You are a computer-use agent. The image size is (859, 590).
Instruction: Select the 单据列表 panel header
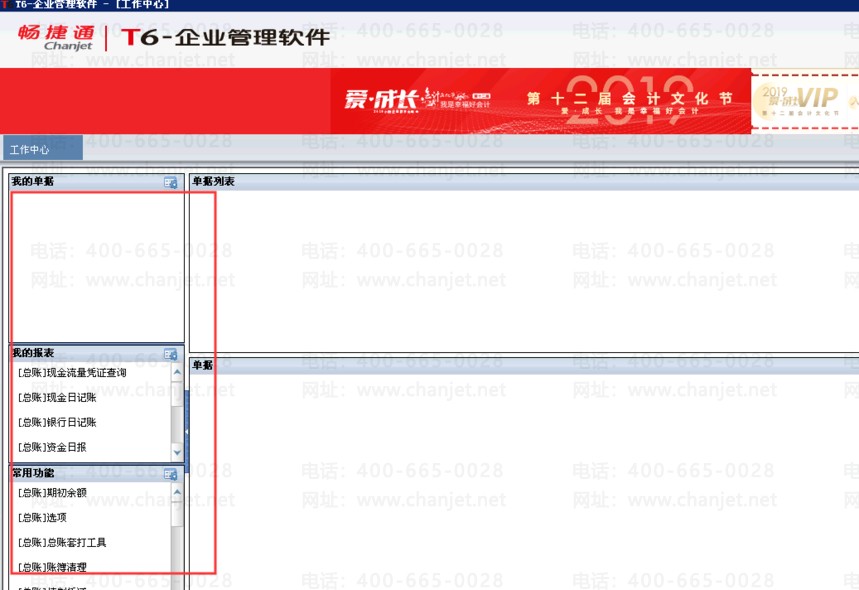pos(524,181)
